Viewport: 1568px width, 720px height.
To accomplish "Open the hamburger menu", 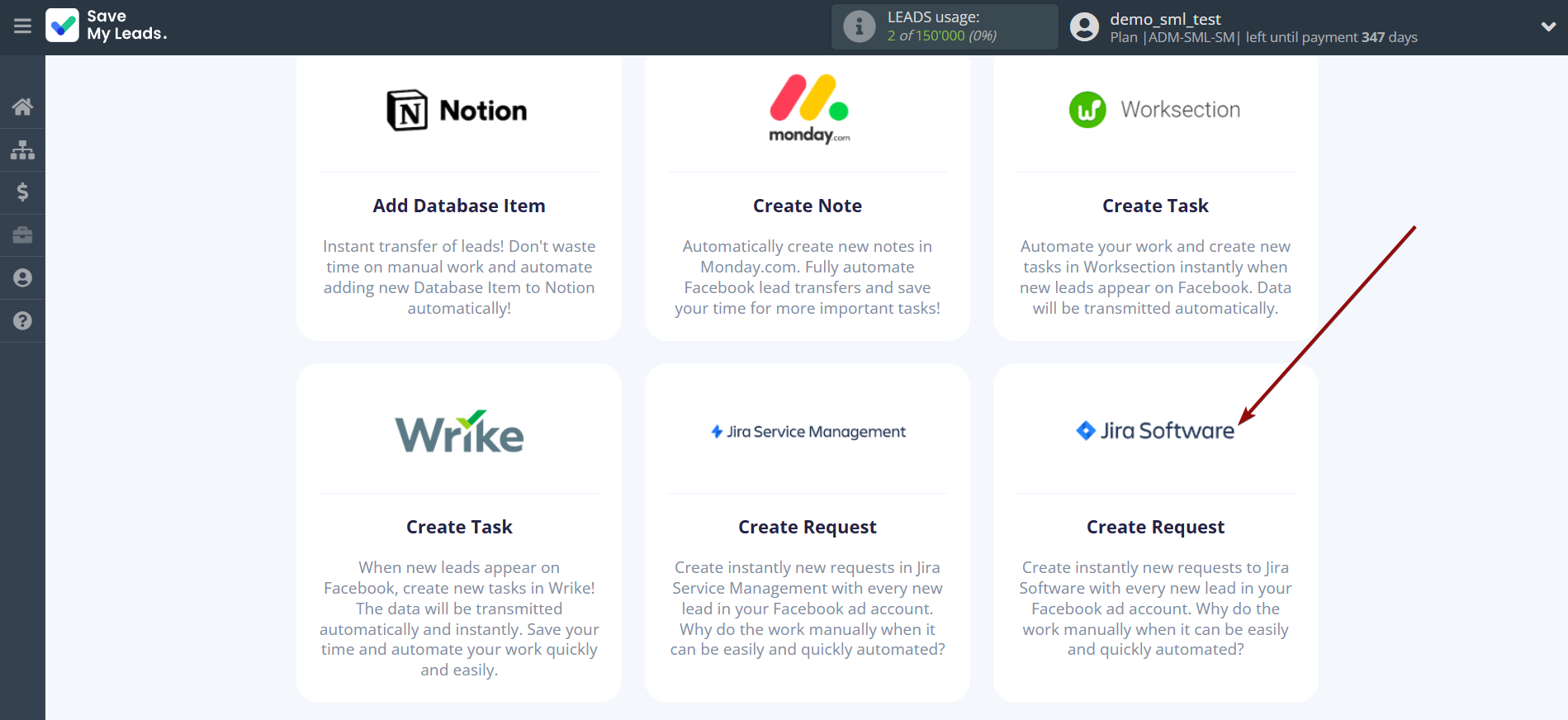I will 22,26.
